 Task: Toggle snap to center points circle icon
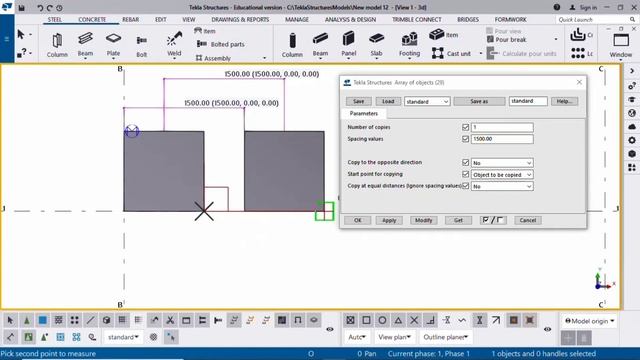coord(382,320)
